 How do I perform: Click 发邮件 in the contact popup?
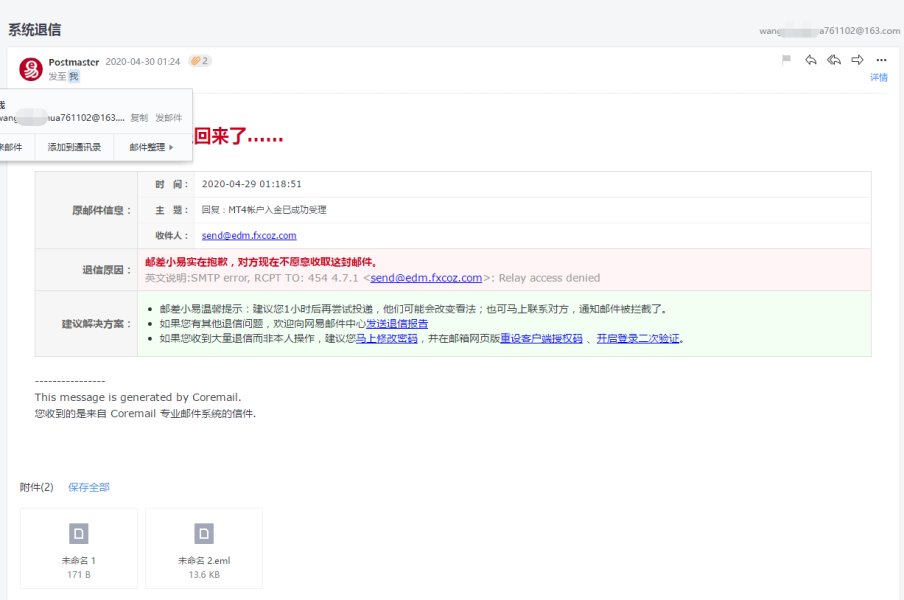(x=168, y=118)
